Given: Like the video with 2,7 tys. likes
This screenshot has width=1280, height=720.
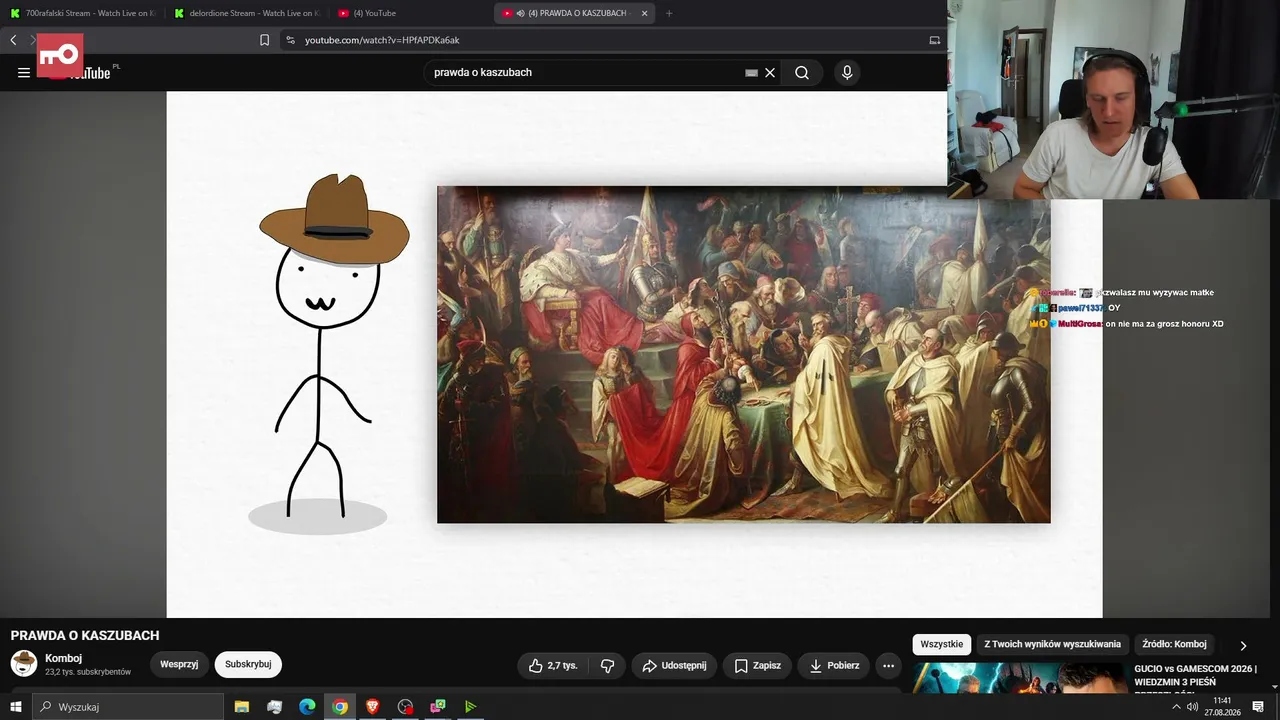Looking at the screenshot, I should pos(553,666).
